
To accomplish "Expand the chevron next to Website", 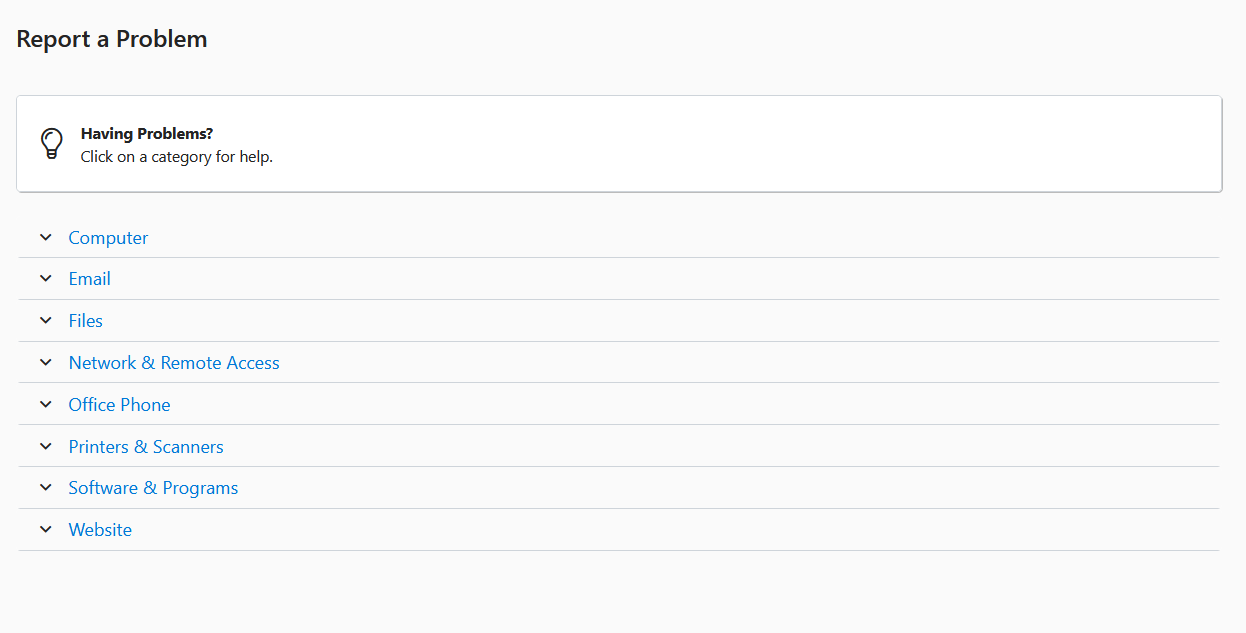I will click(x=45, y=530).
